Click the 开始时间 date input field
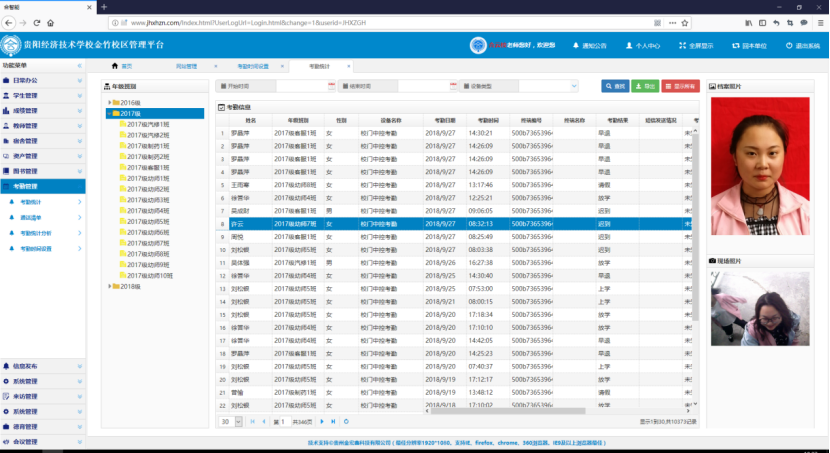 pos(302,86)
